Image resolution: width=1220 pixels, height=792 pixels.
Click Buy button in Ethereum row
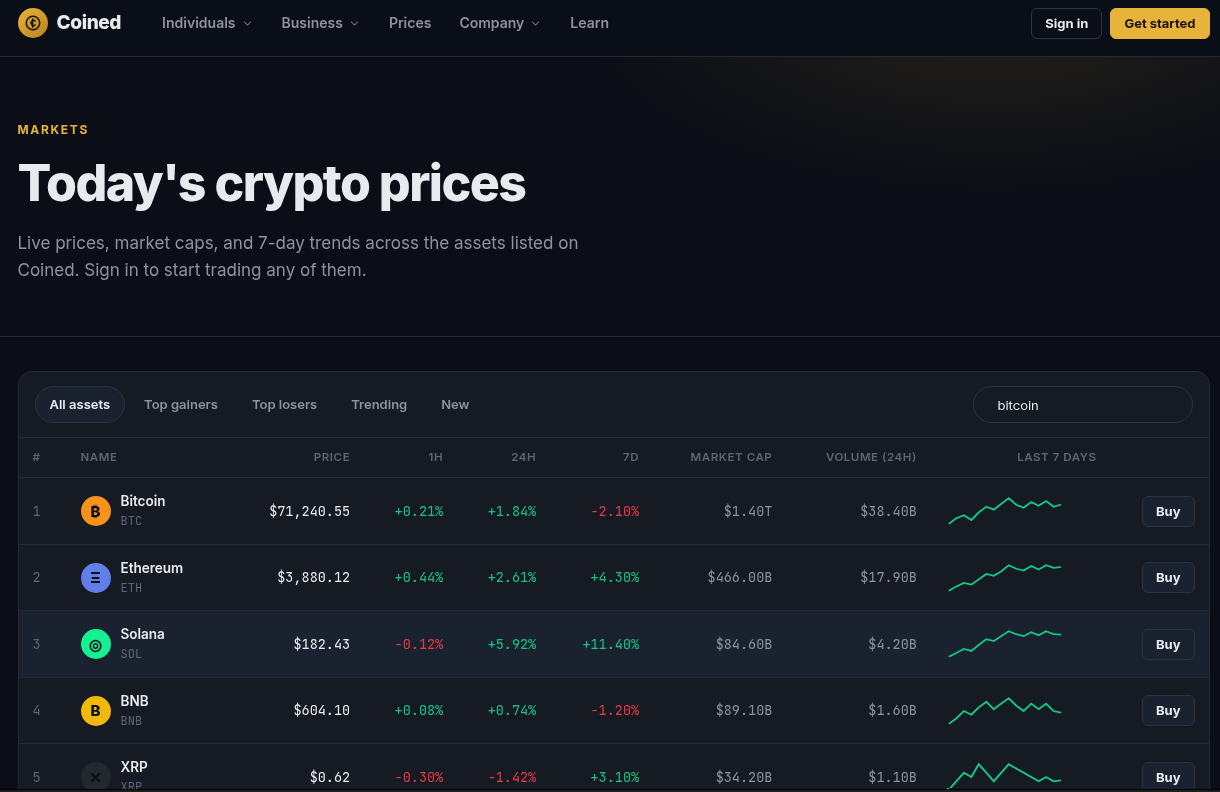[x=1168, y=578]
